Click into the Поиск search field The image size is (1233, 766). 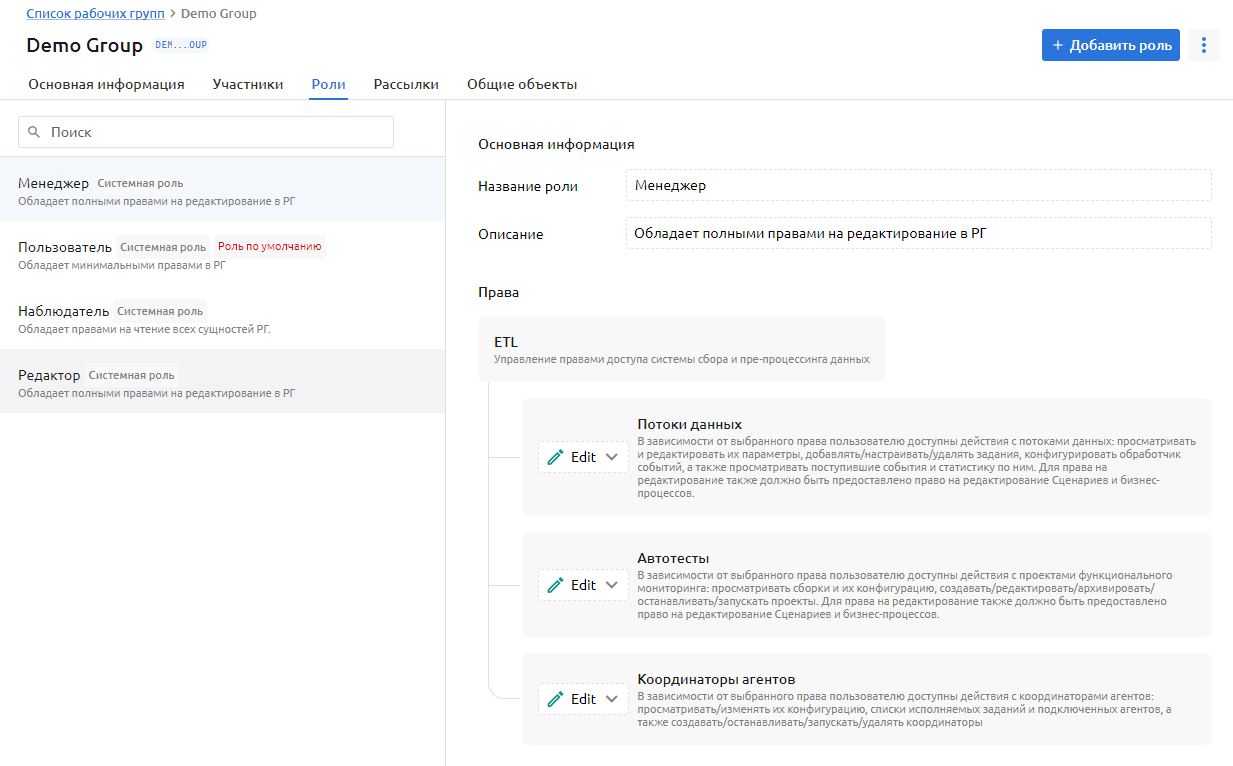(215, 132)
